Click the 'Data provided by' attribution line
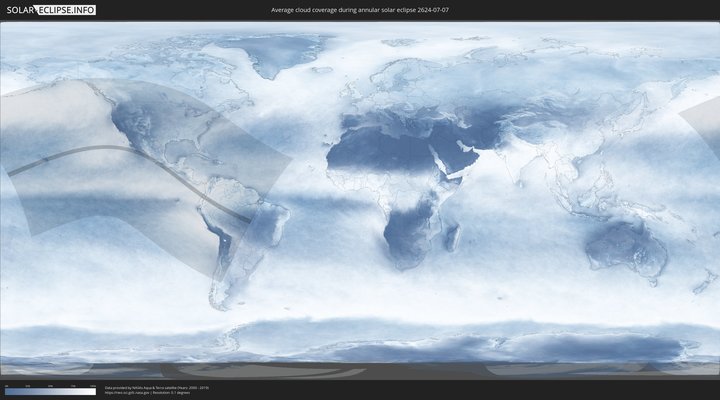The image size is (720, 400). click(157, 388)
